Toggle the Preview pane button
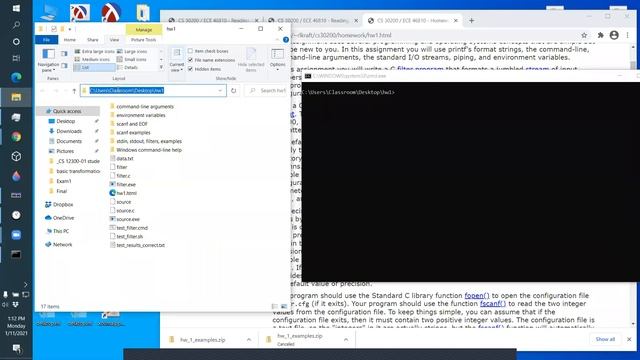640x360 pixels. point(64,54)
